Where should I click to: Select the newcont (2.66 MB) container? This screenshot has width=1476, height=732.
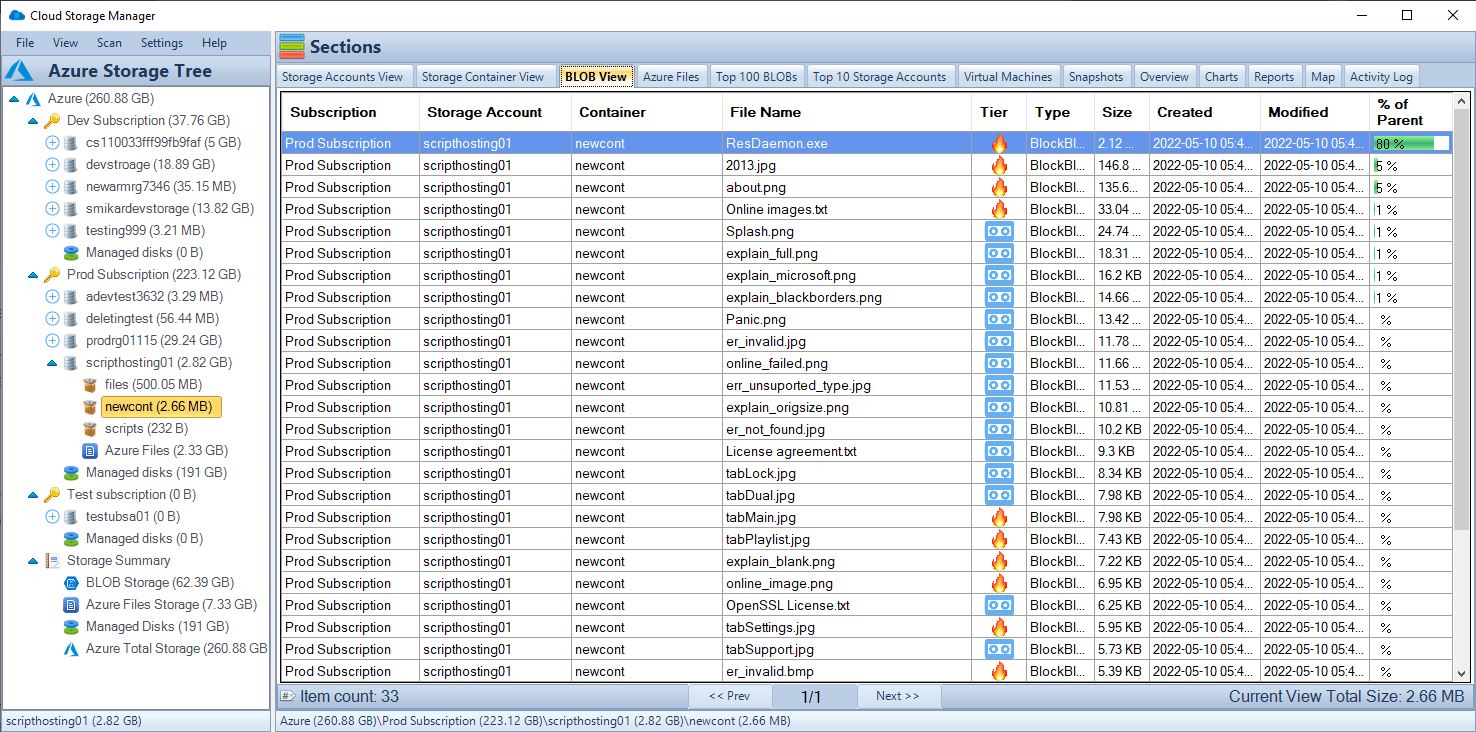click(x=161, y=407)
